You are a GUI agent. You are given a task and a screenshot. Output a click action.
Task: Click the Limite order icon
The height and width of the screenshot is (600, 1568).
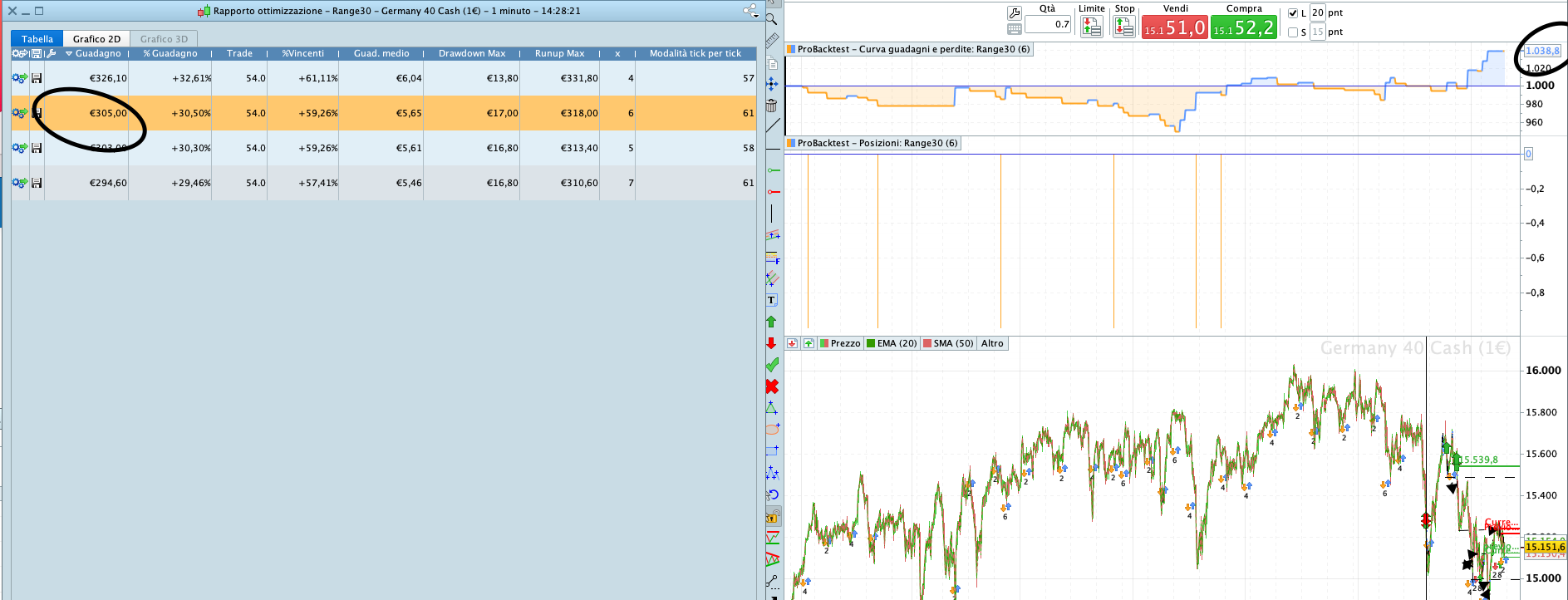pos(1091,27)
